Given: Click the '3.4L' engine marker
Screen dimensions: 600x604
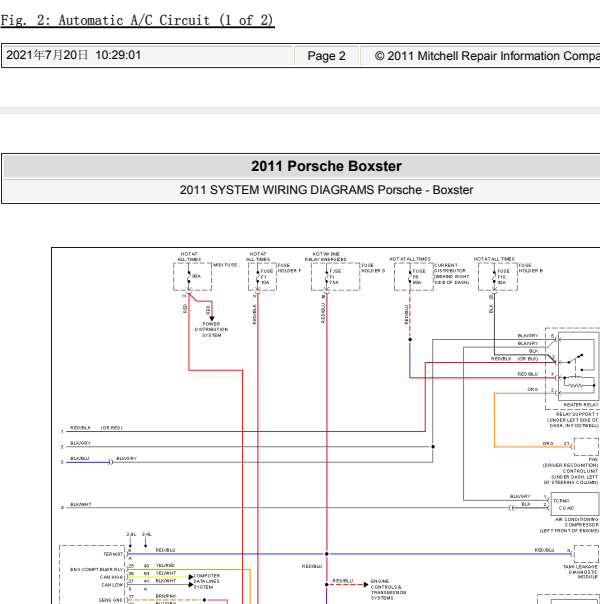Looking at the screenshot, I should click(x=146, y=534).
